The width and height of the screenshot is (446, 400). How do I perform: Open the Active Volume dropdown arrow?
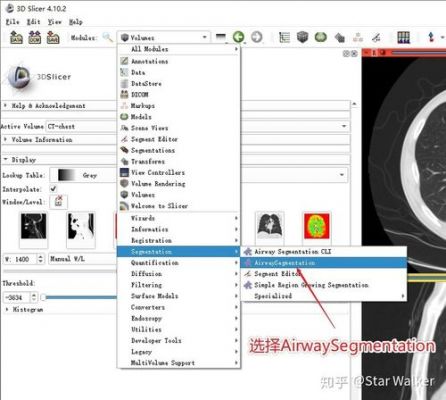(x=344, y=126)
